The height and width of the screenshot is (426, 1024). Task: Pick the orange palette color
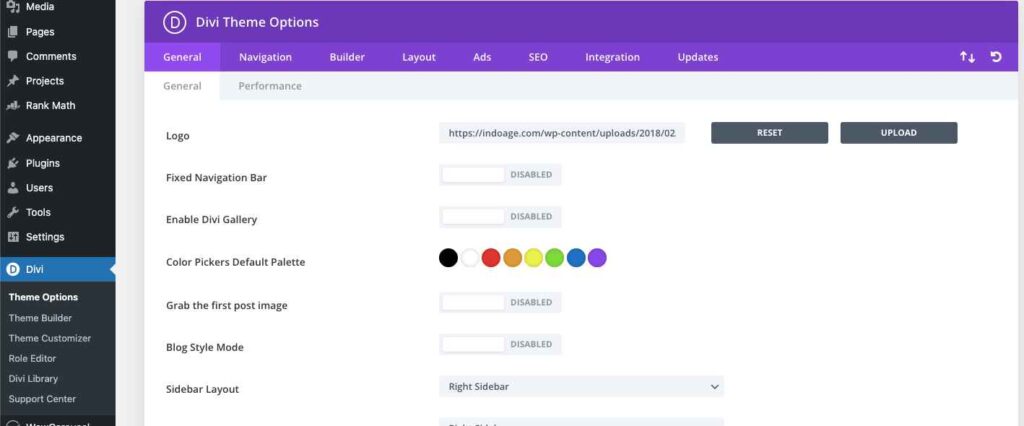coord(512,258)
